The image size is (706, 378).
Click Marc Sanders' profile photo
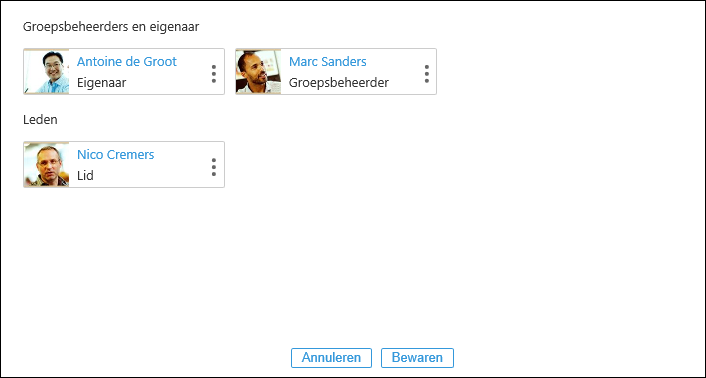coord(258,72)
